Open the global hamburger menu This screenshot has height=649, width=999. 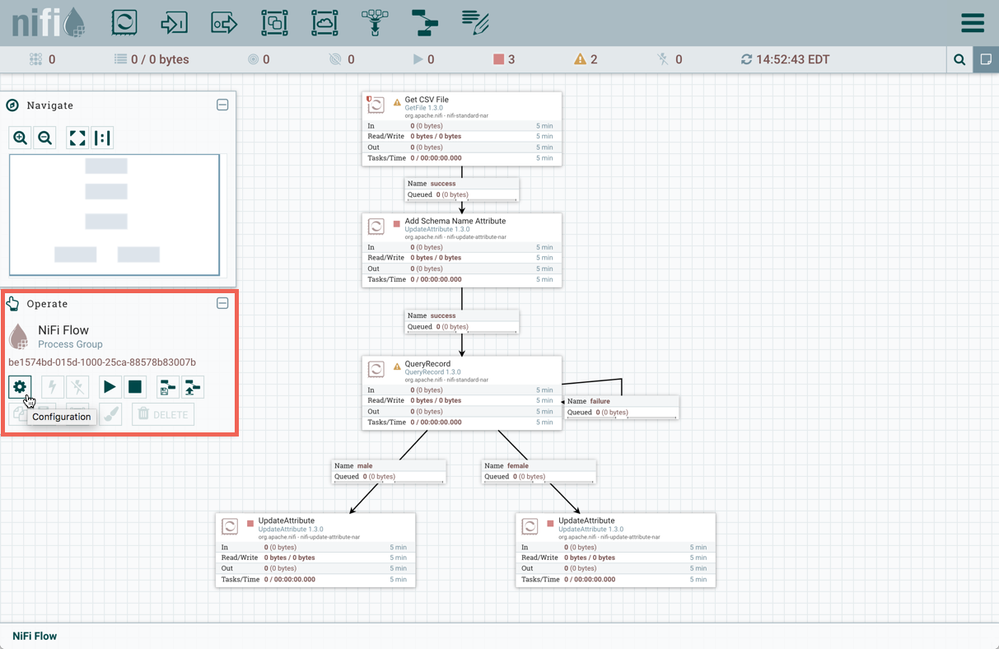click(x=971, y=22)
